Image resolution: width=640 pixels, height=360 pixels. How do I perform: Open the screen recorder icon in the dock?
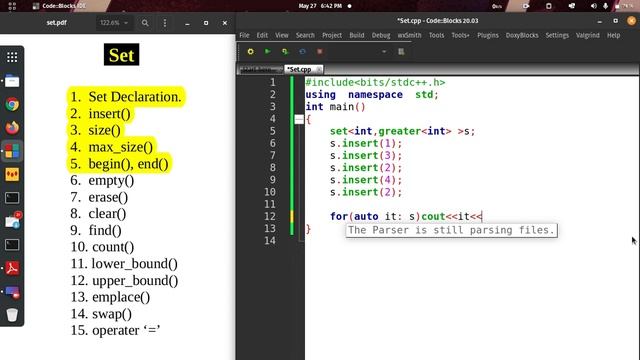coord(12,292)
